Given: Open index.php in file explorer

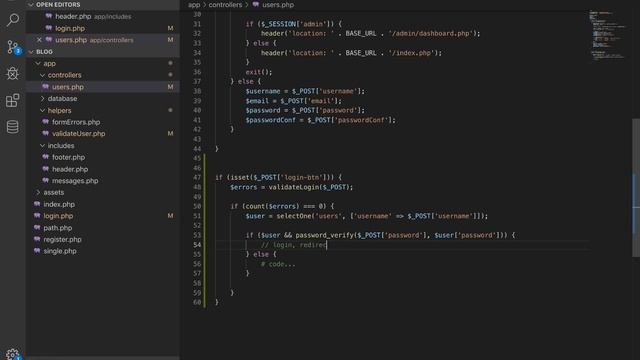Looking at the screenshot, I should tap(103, 204).
